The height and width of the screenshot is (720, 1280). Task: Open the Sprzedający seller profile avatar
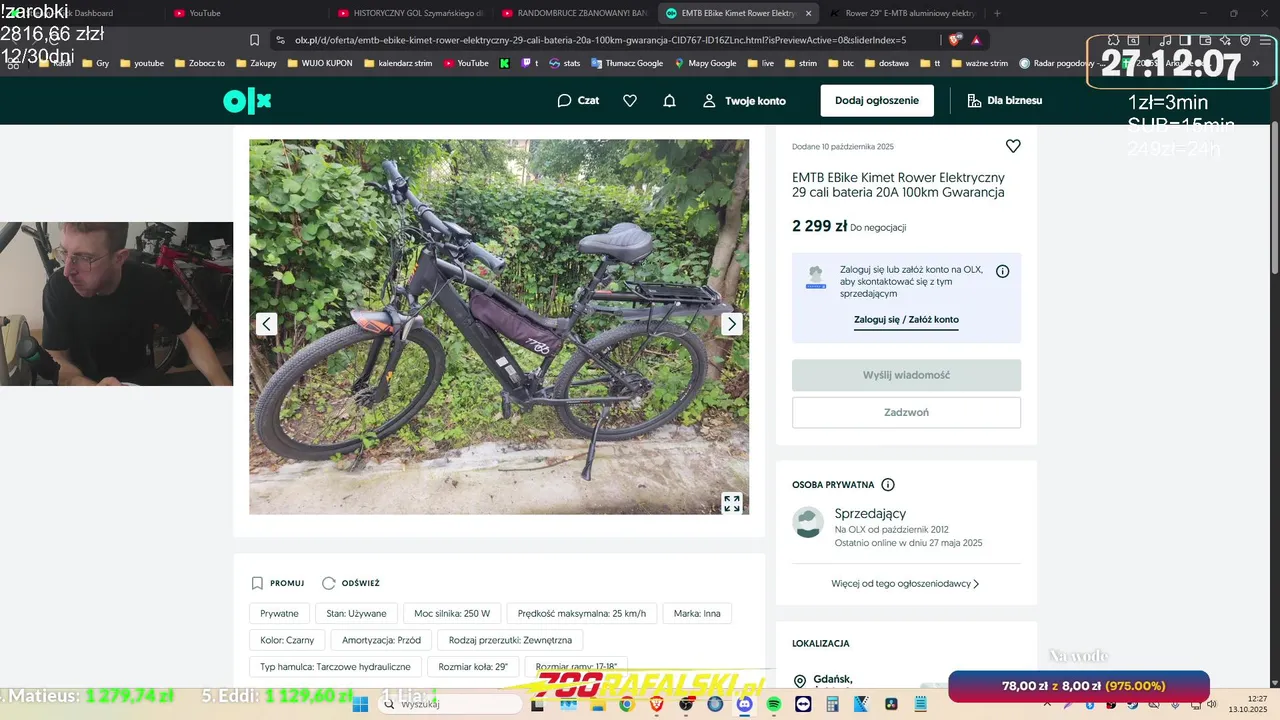click(x=808, y=522)
